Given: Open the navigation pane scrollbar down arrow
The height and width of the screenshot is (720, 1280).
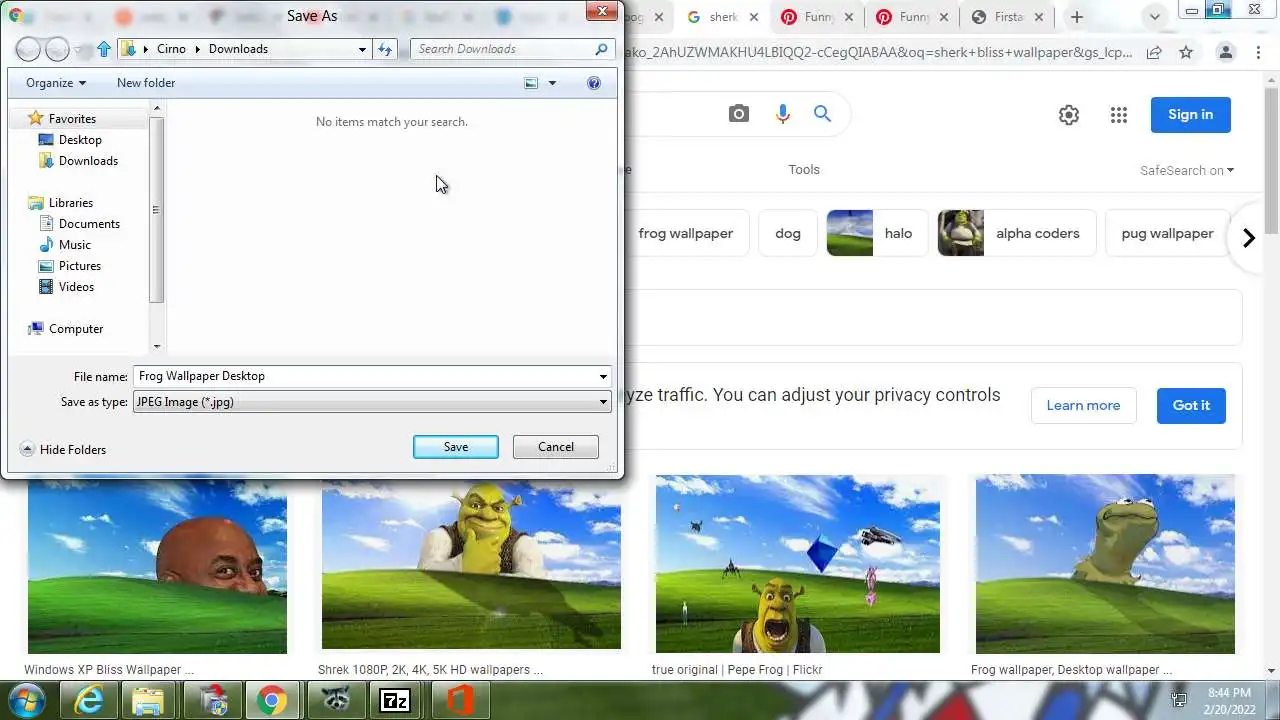Looking at the screenshot, I should (156, 346).
